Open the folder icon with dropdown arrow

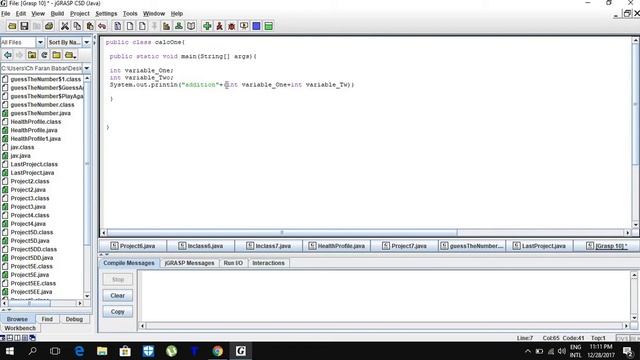70,55
